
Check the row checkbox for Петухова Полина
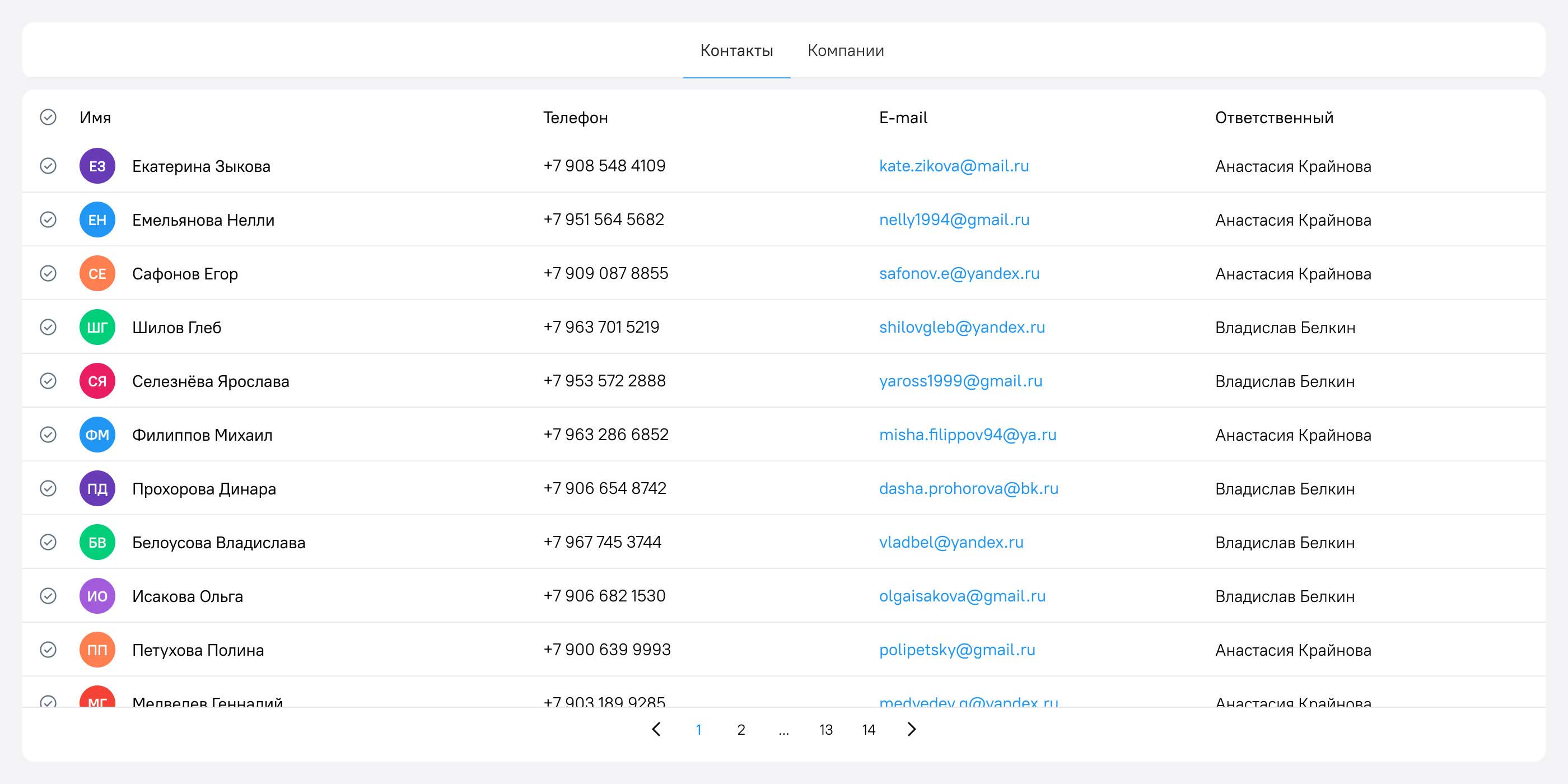48,650
